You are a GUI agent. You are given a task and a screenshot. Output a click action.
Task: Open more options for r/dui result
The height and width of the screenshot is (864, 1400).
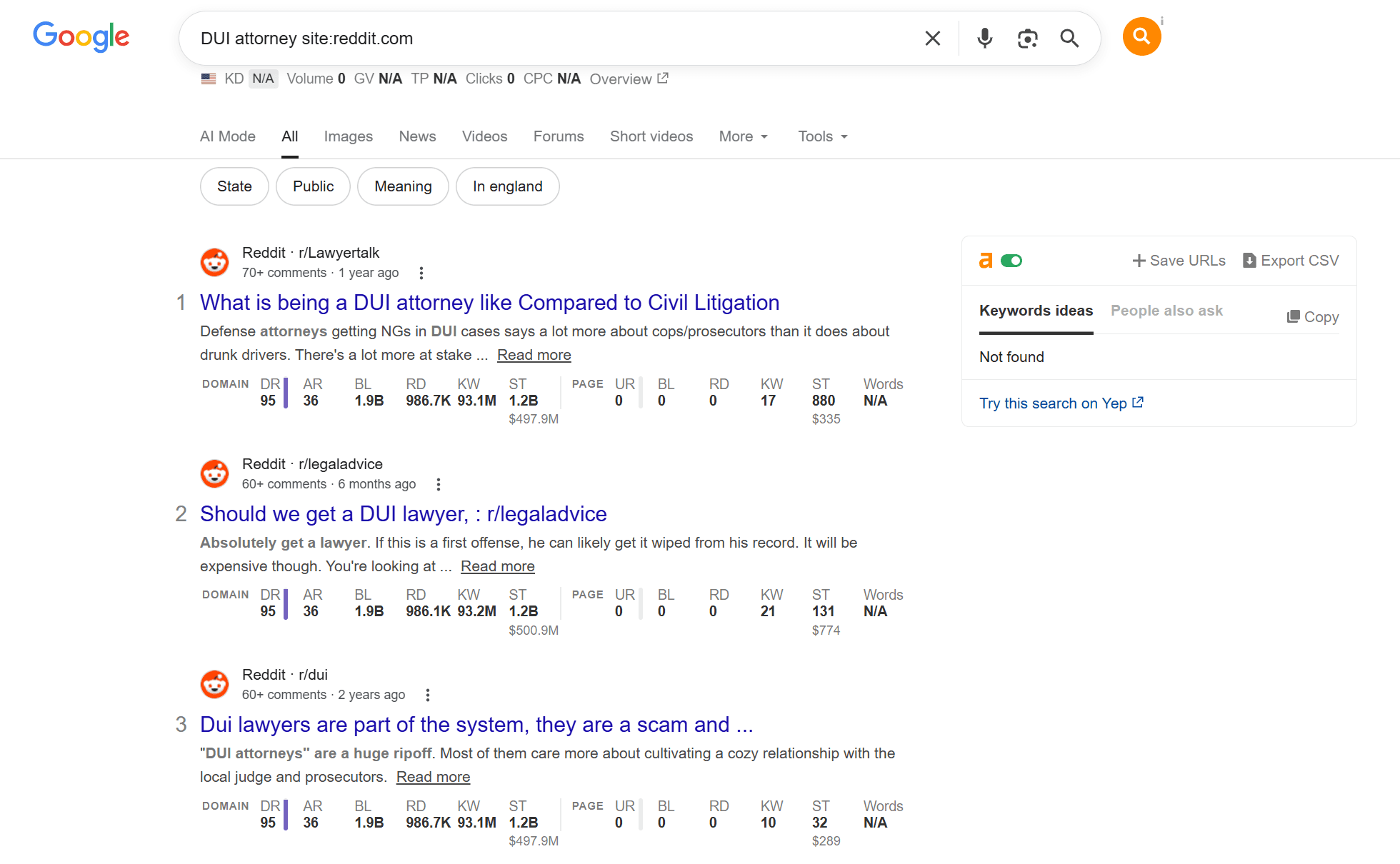(428, 695)
